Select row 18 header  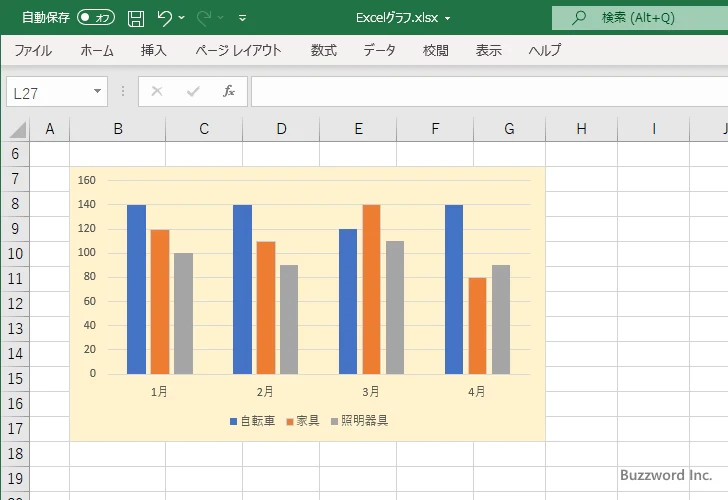[x=15, y=454]
